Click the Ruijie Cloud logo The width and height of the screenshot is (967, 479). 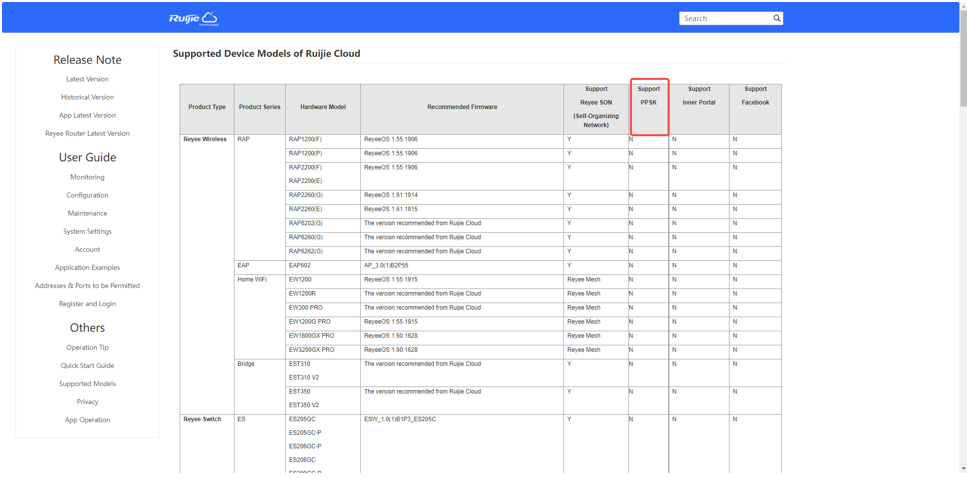(x=193, y=18)
